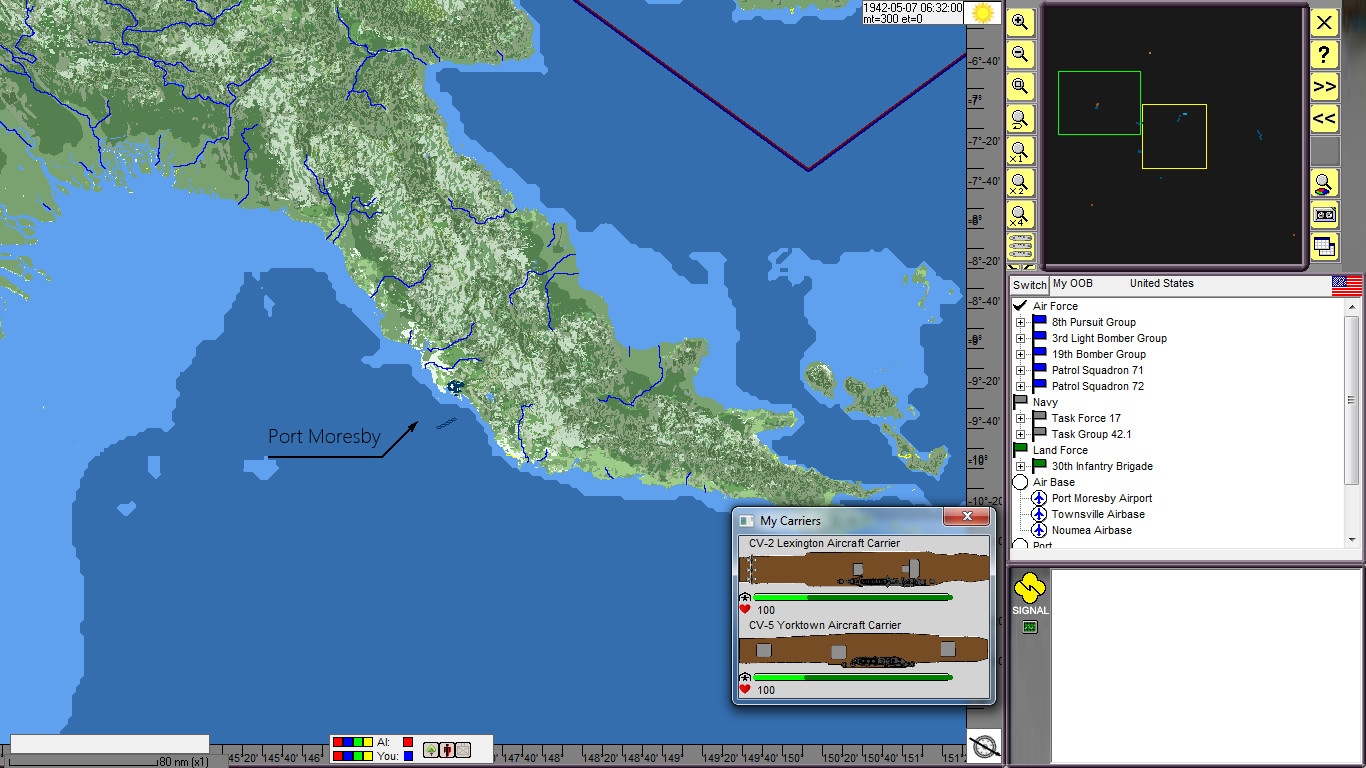Screen dimensions: 1366x768
Task: Activate the x4 zoom level tool
Action: click(x=1020, y=215)
